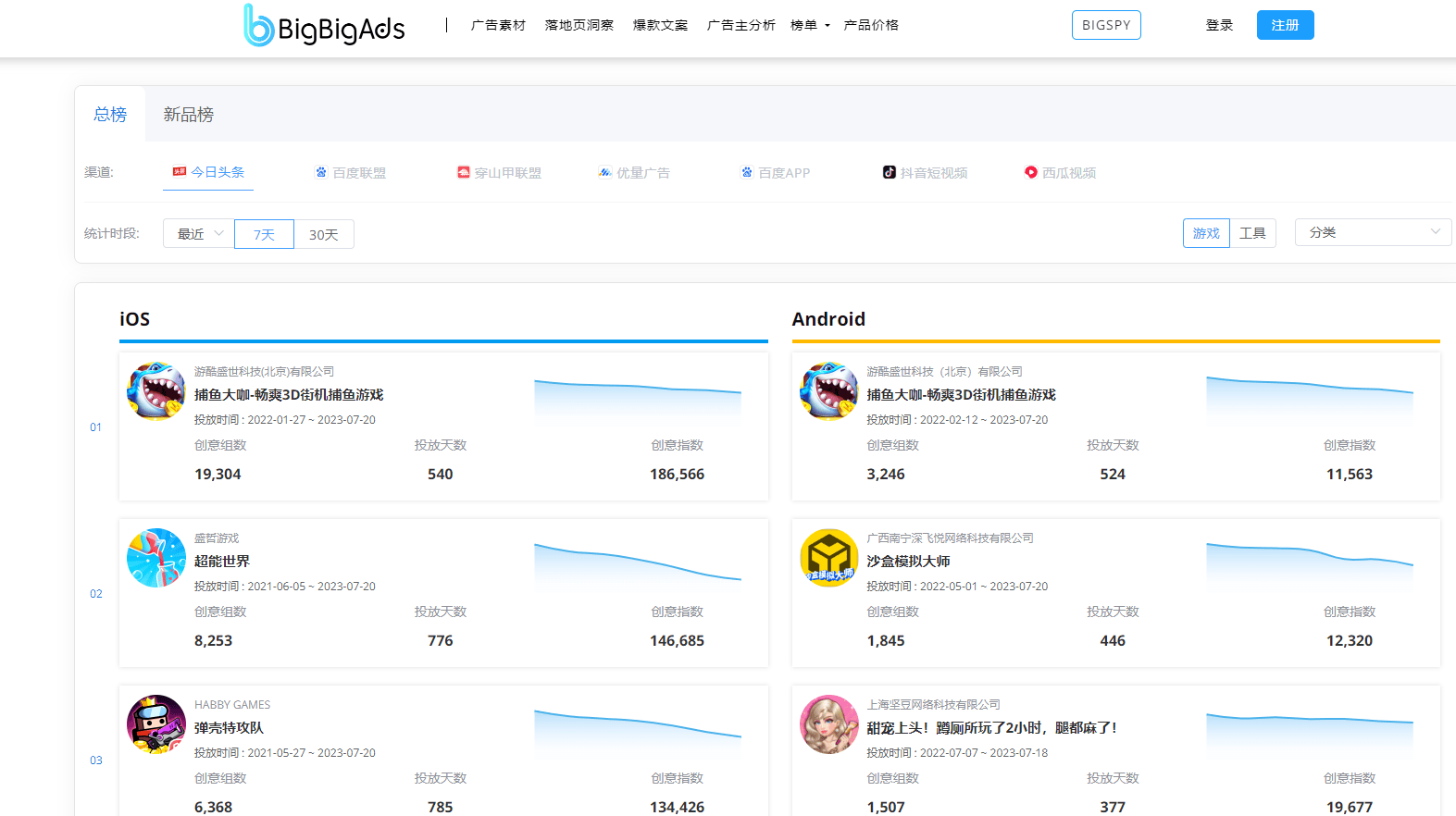The width and height of the screenshot is (1456, 816).
Task: Click the BIGSPY button
Action: 1106,25
